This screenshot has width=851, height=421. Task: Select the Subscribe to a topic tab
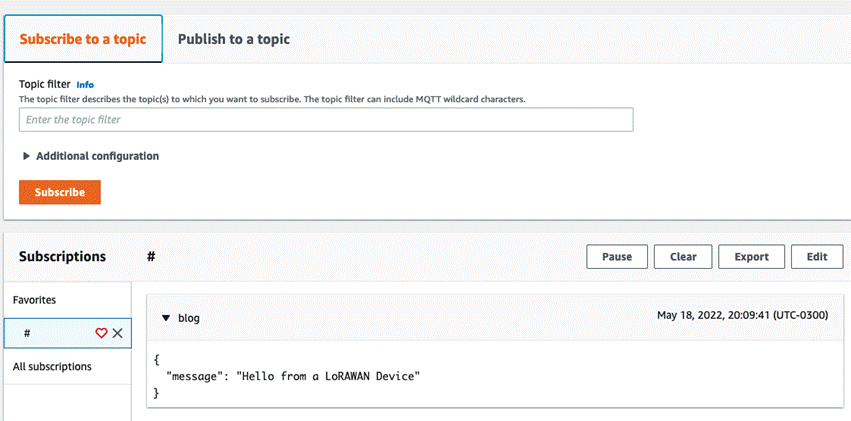coord(83,39)
